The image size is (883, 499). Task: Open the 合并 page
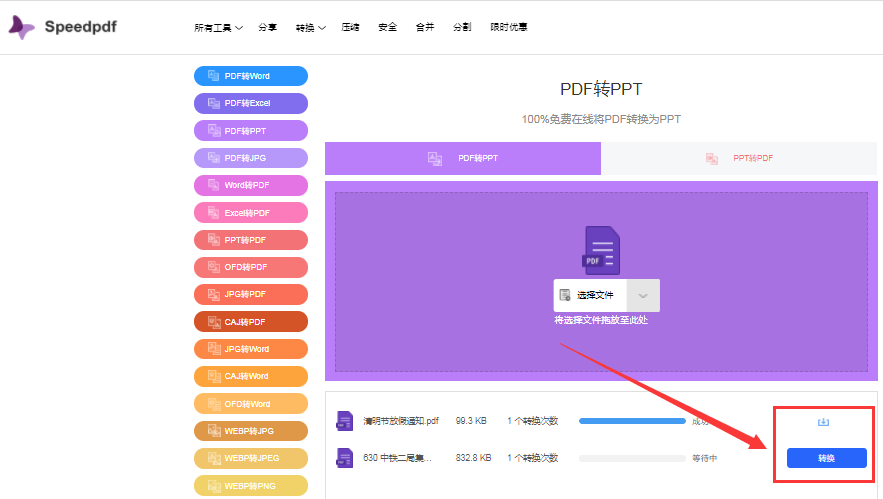tap(425, 27)
